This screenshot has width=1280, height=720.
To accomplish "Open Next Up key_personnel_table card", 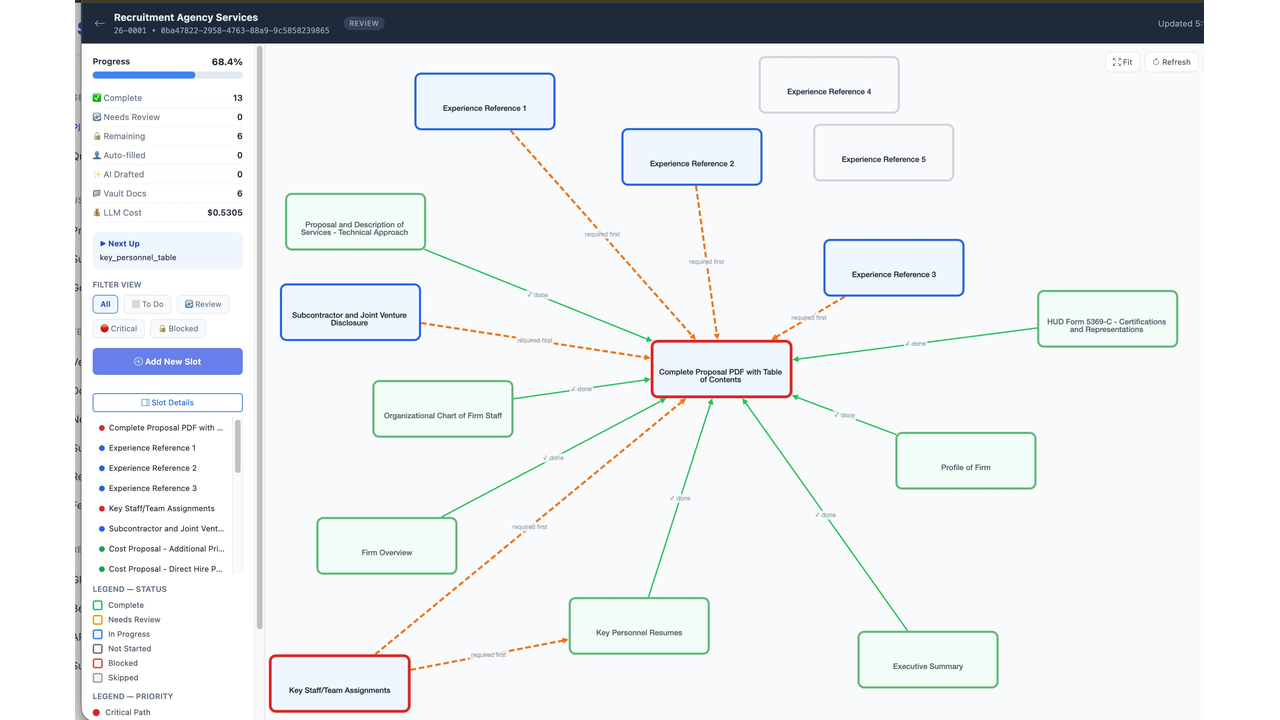I will click(167, 250).
